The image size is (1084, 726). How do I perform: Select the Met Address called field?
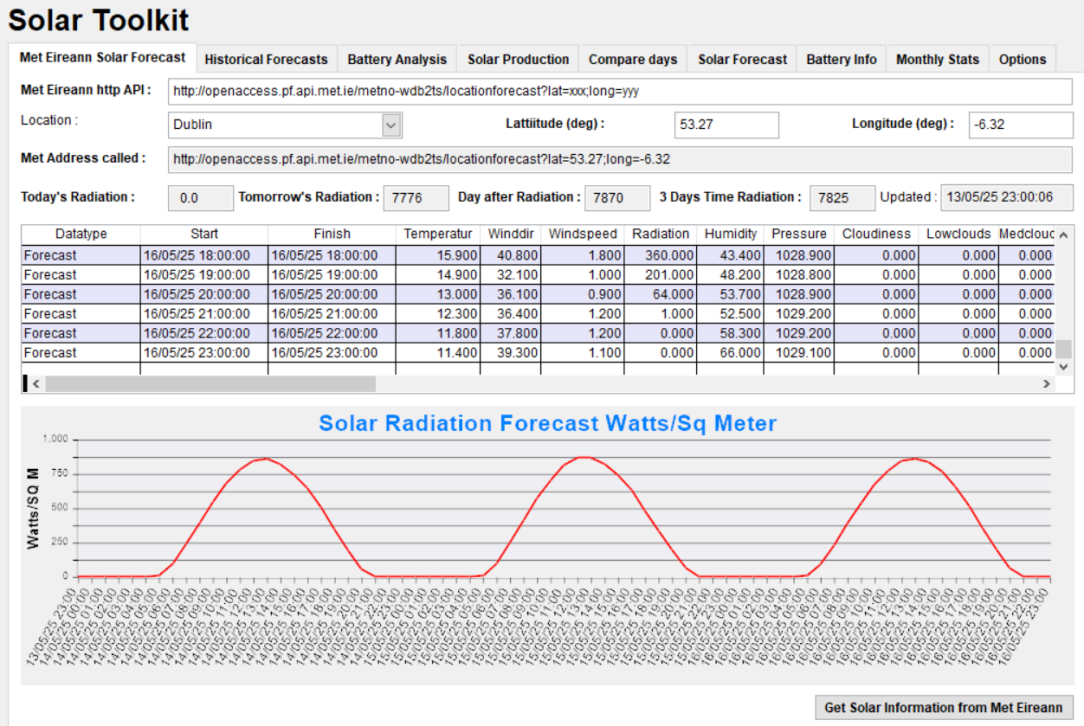(x=619, y=160)
